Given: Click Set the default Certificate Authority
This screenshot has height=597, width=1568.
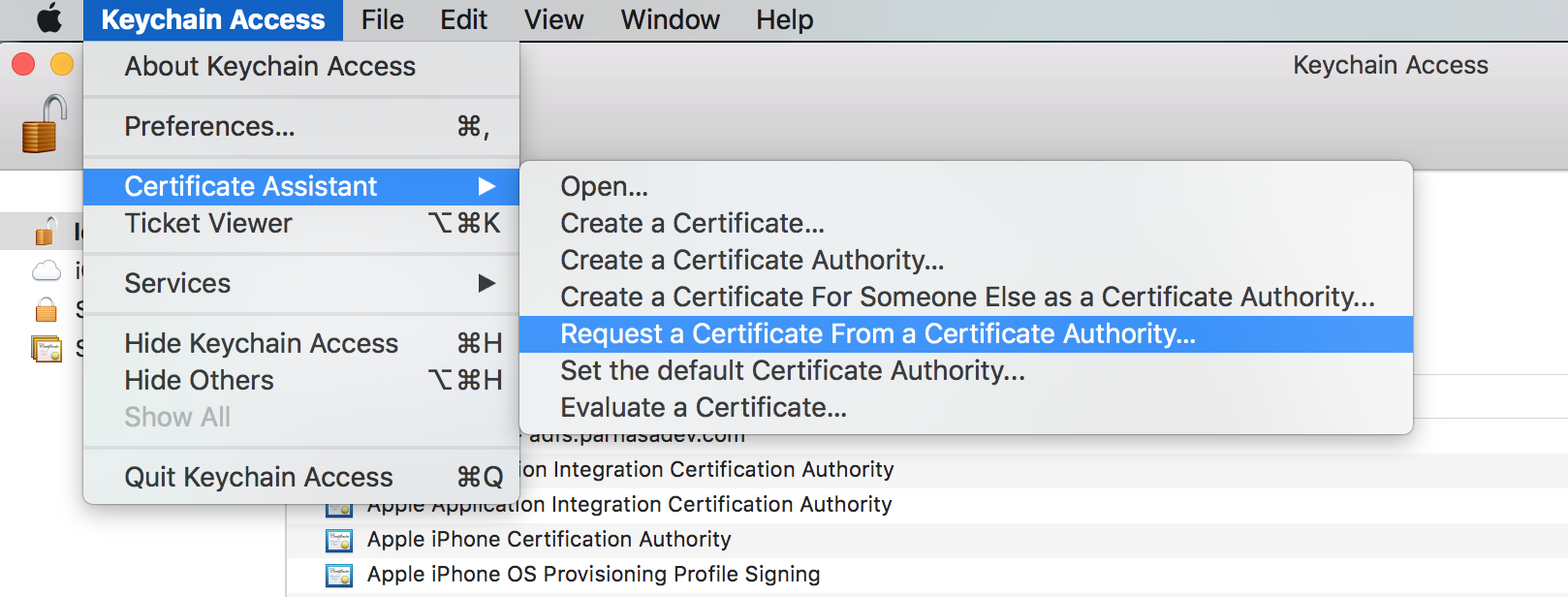Looking at the screenshot, I should [792, 371].
